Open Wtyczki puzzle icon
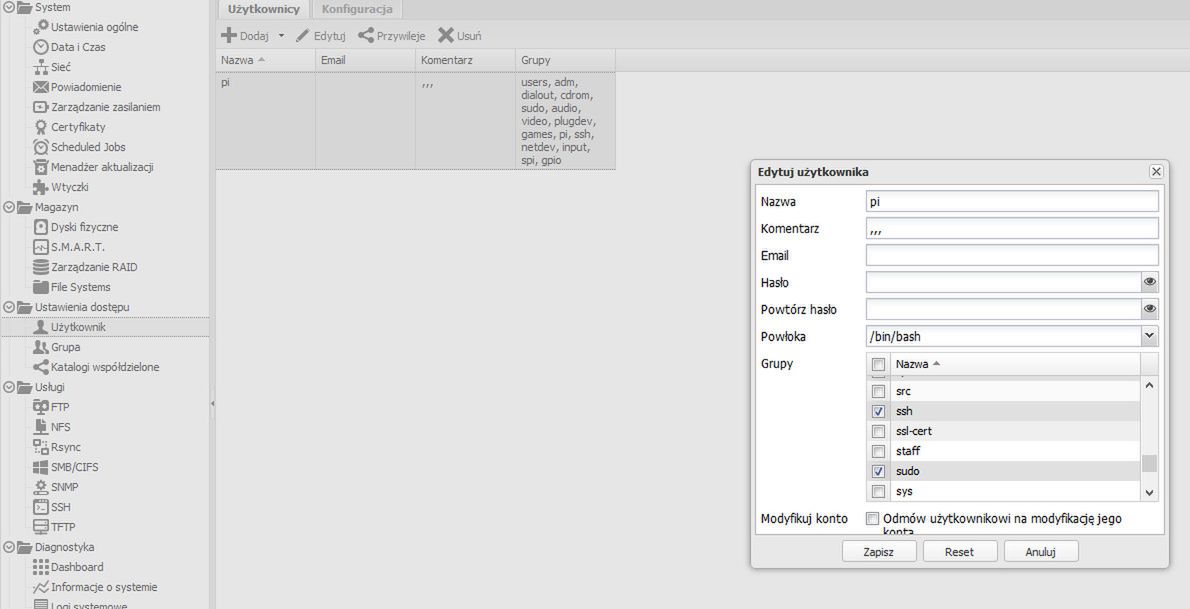The image size is (1190, 609). point(40,187)
